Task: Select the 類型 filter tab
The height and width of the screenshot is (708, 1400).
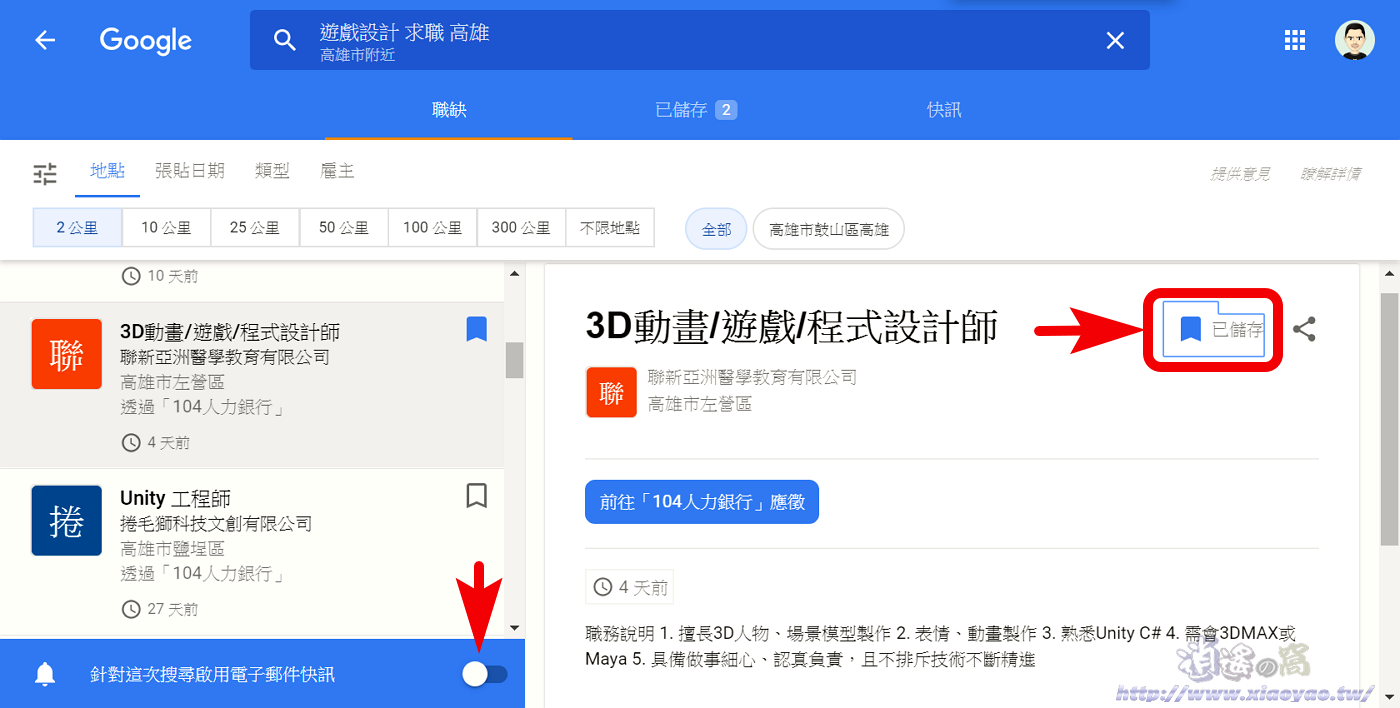Action: pos(272,171)
